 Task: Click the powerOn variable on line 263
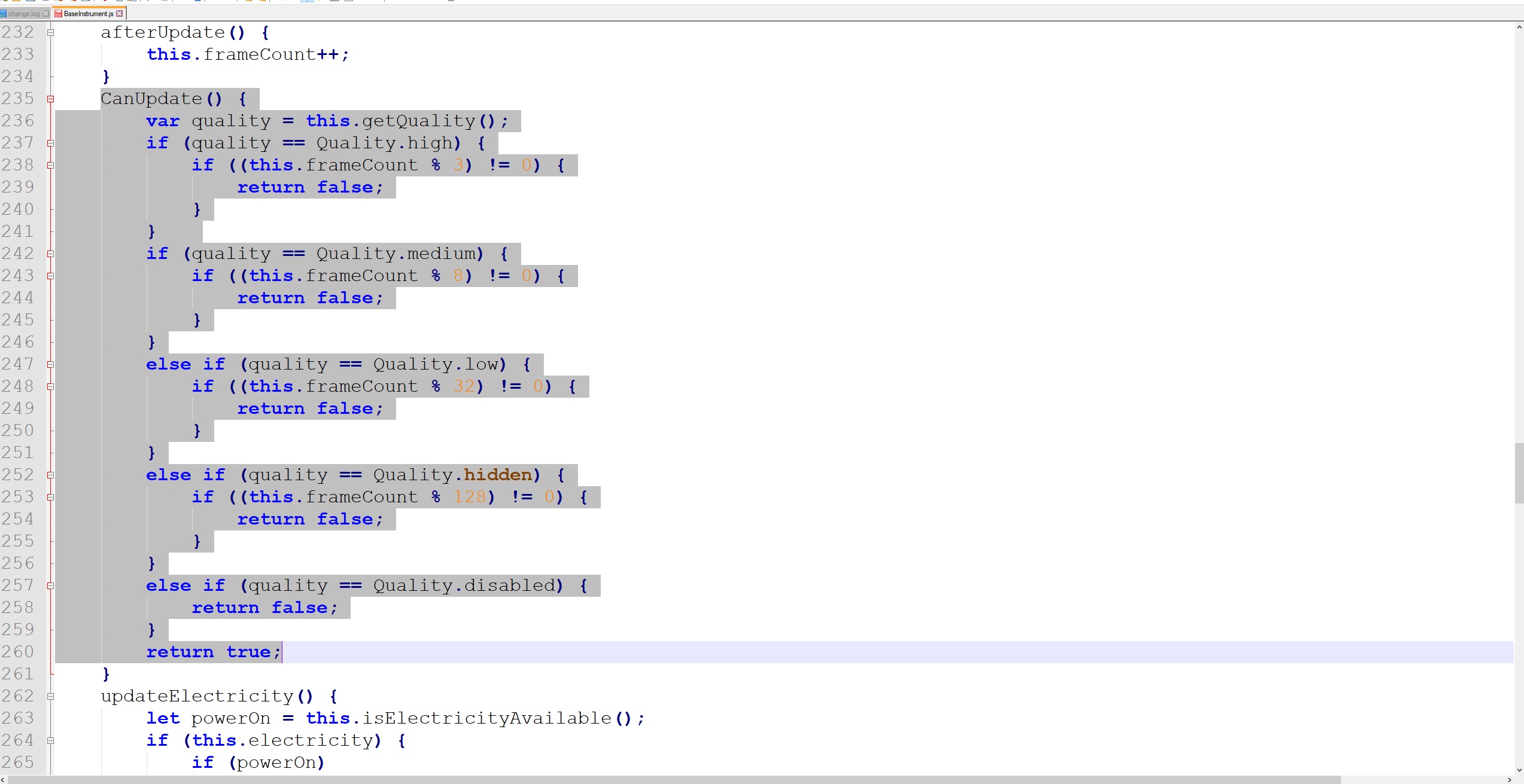click(231, 718)
